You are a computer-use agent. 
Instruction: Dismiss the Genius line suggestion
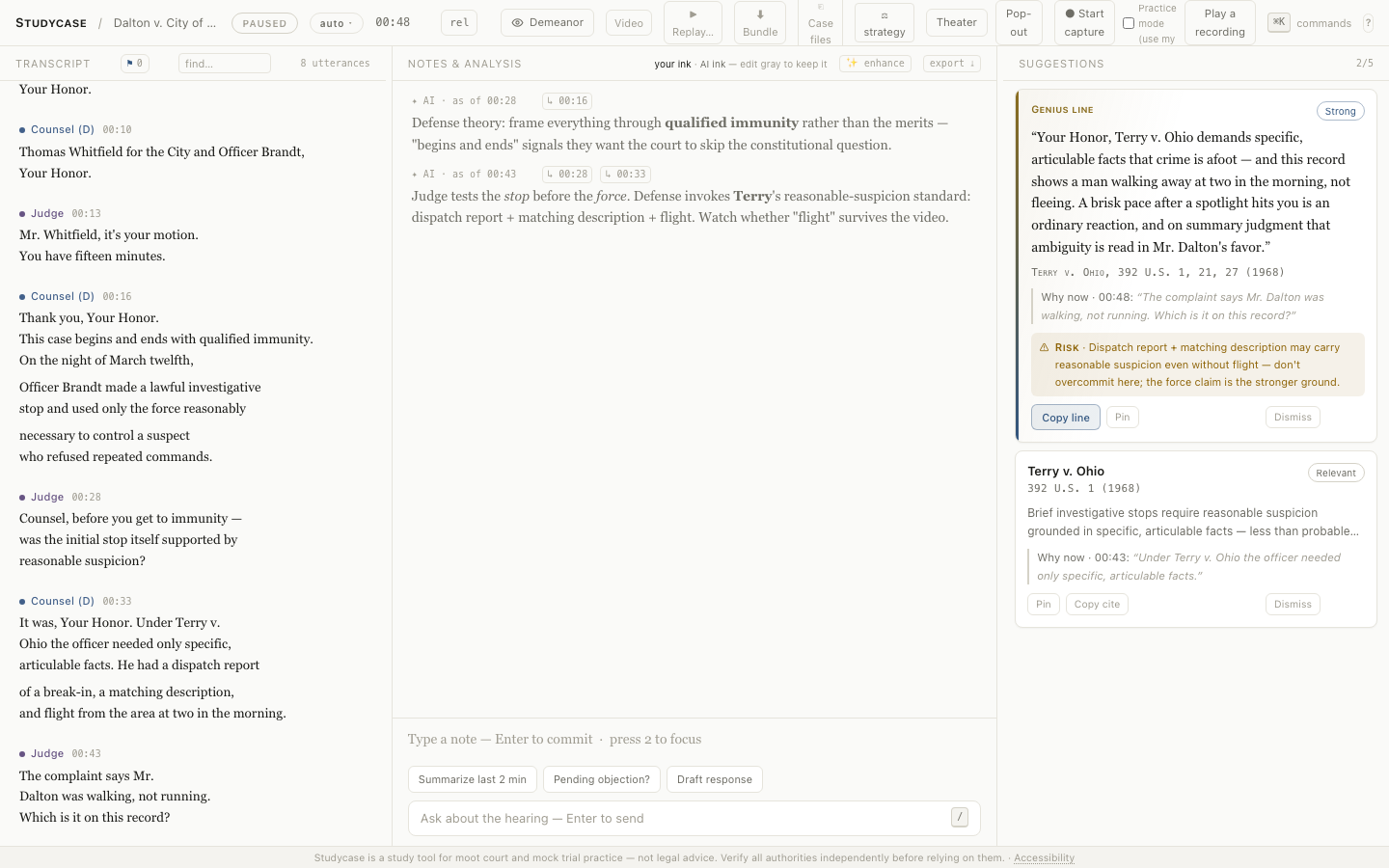click(x=1293, y=417)
